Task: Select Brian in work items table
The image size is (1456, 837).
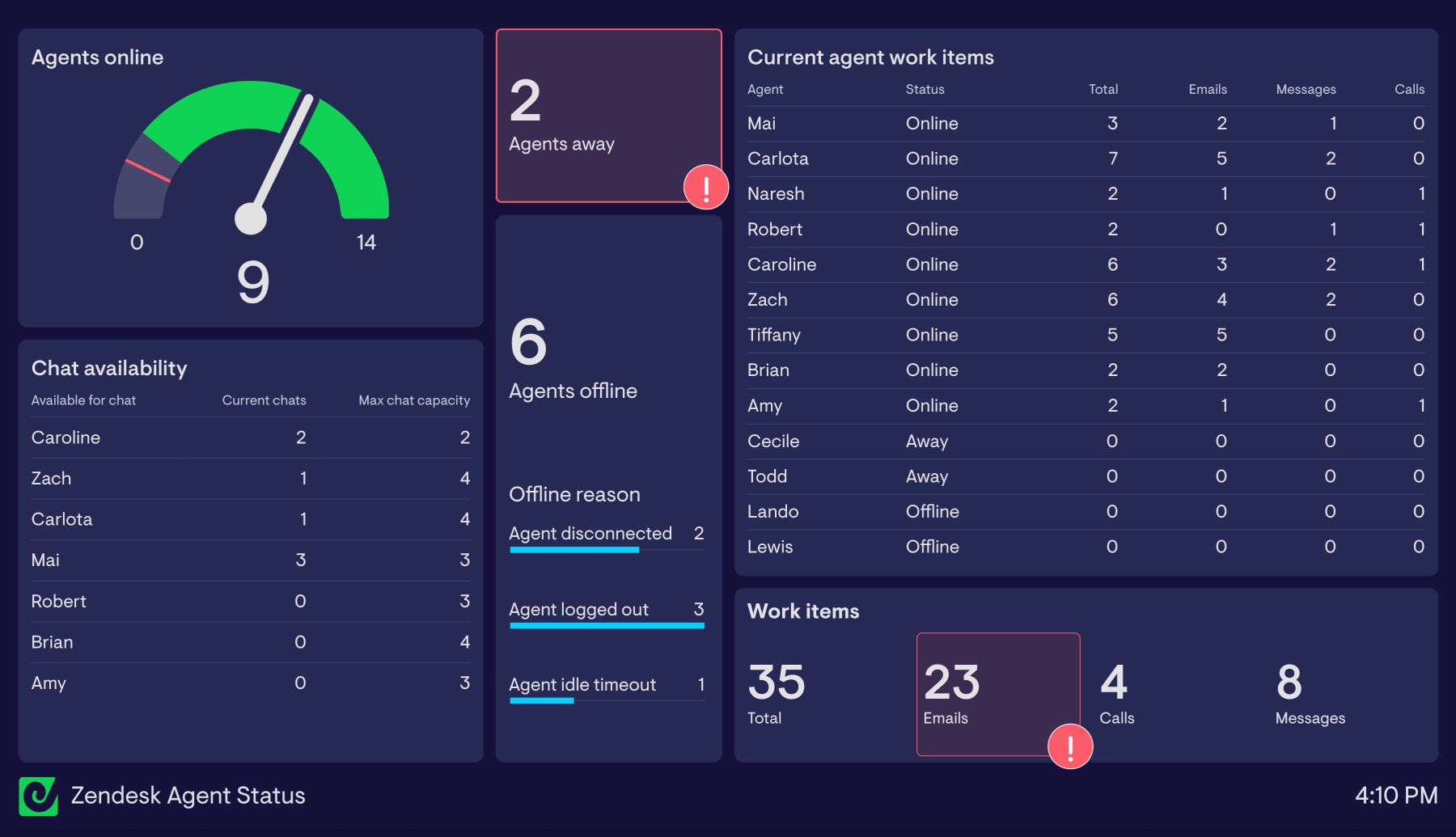Action: [1086, 370]
